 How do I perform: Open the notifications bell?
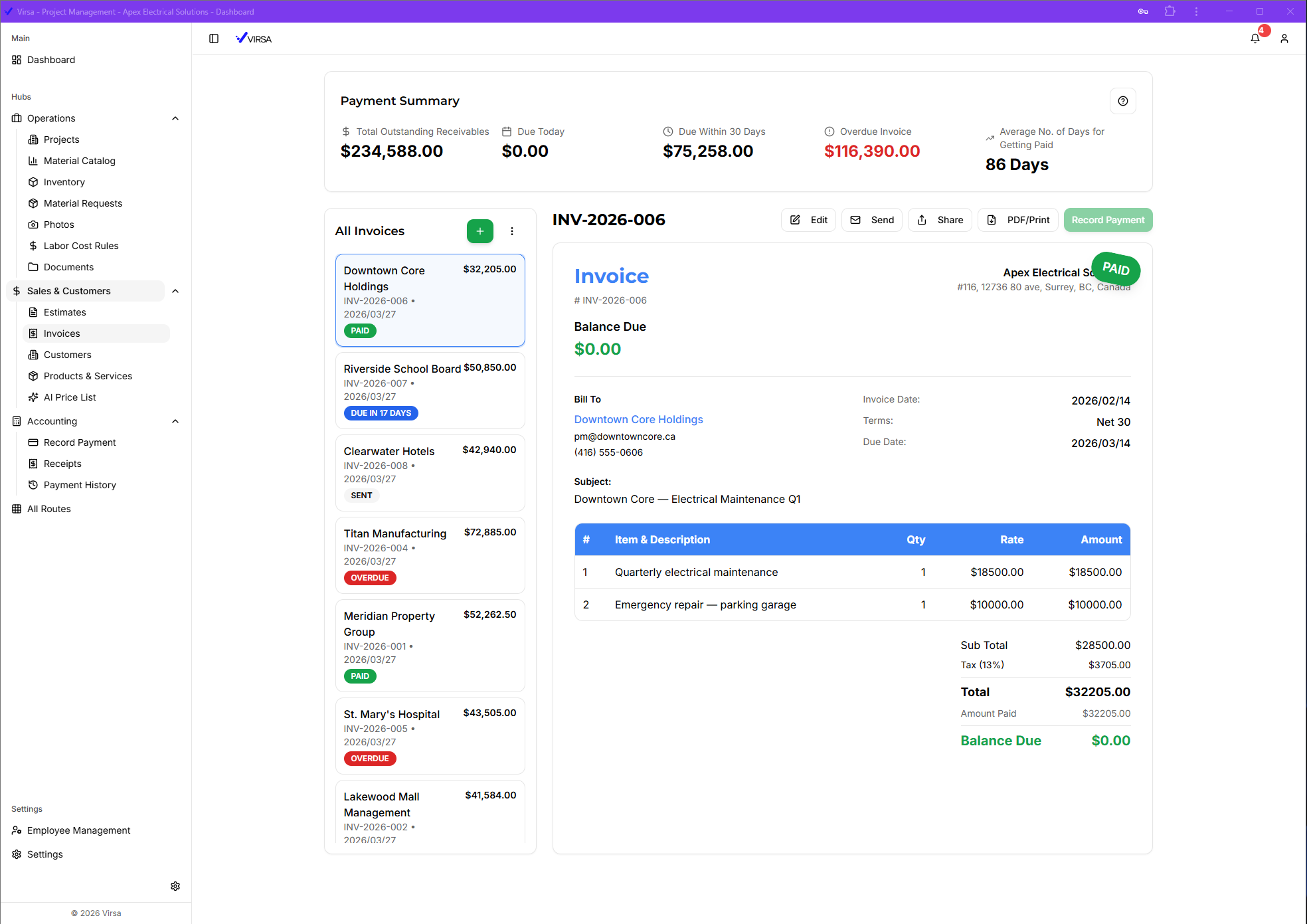tap(1255, 39)
